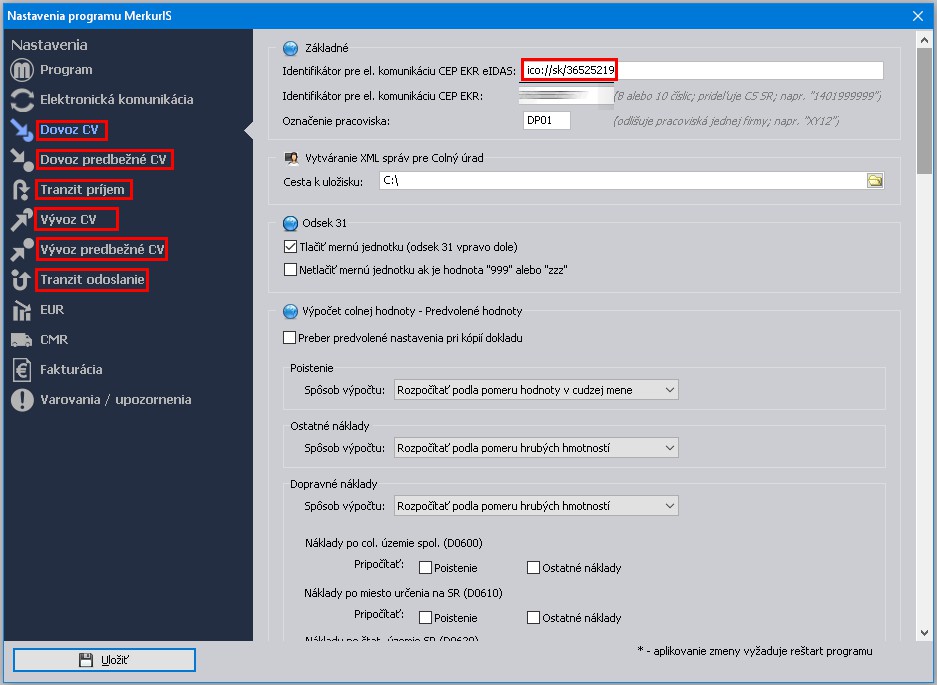The height and width of the screenshot is (685, 937).
Task: Click the Vývoz predbežné CV icon
Action: point(22,249)
